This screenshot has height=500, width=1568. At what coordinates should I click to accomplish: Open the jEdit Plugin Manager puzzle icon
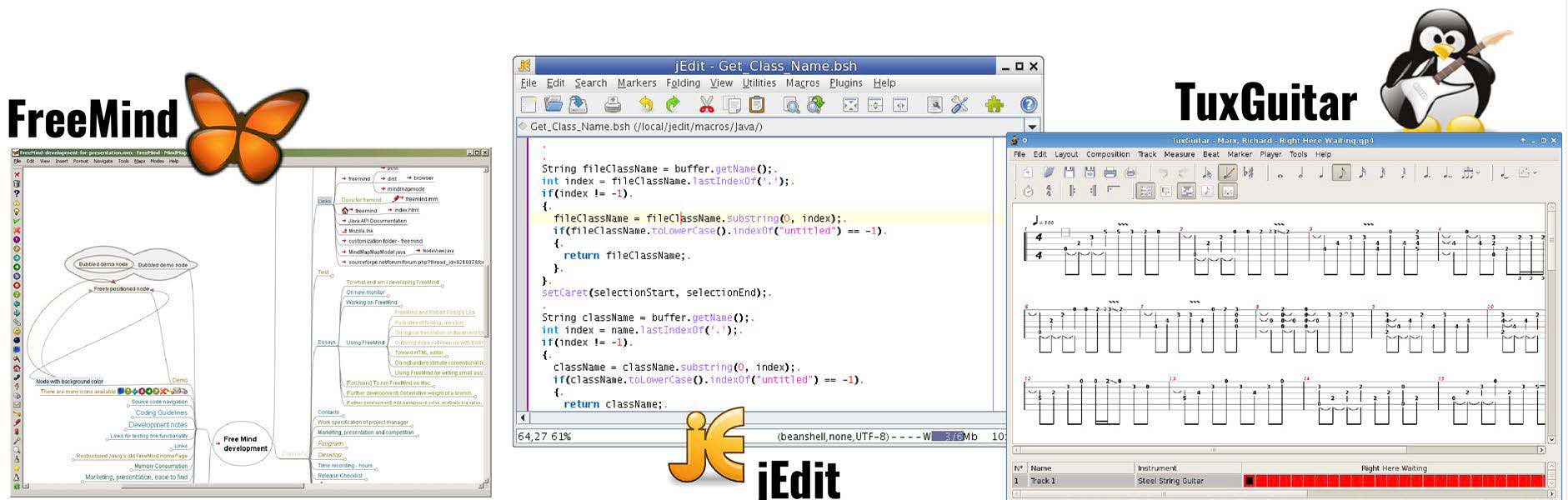(994, 105)
